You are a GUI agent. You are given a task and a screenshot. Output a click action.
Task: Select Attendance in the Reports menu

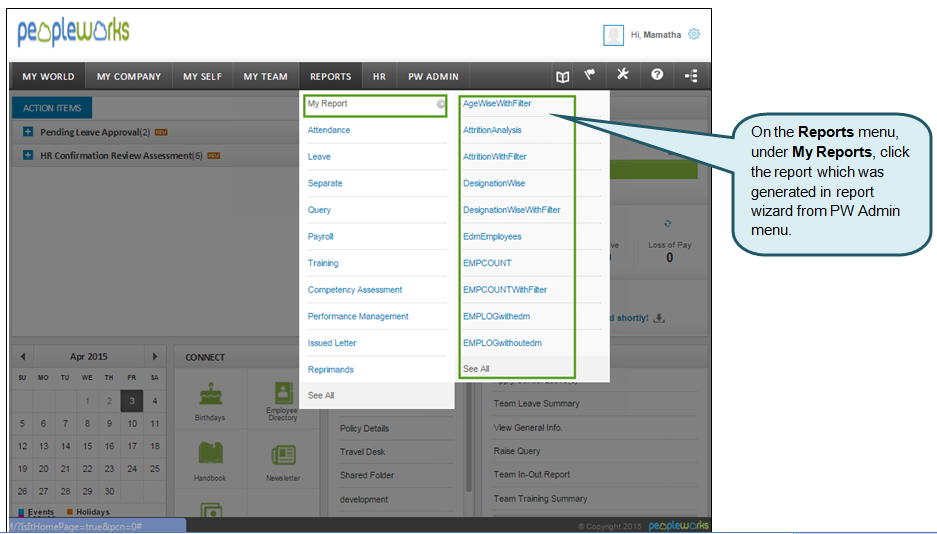(329, 130)
